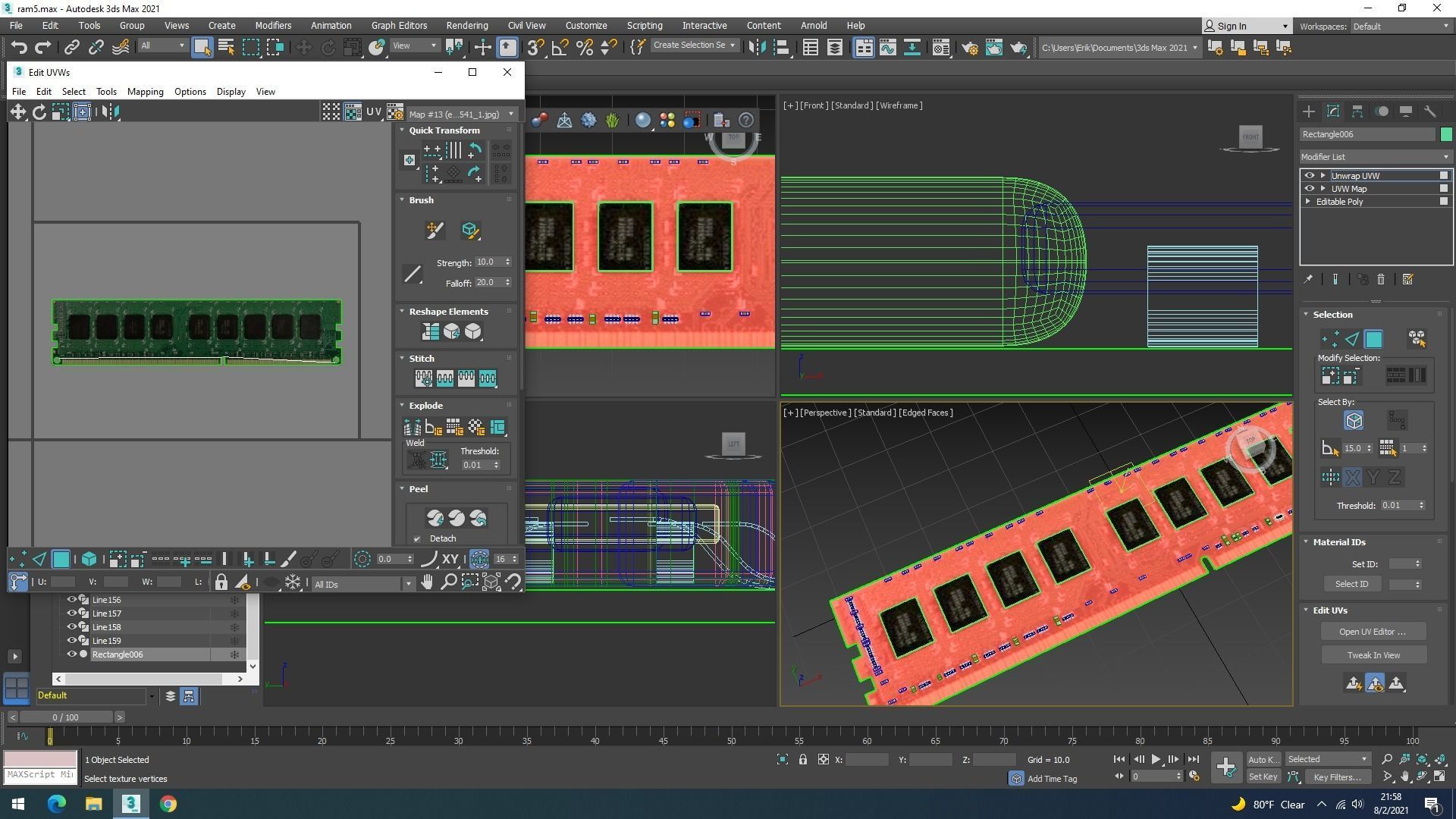
Task: Open the Rendering menu
Action: (x=467, y=25)
